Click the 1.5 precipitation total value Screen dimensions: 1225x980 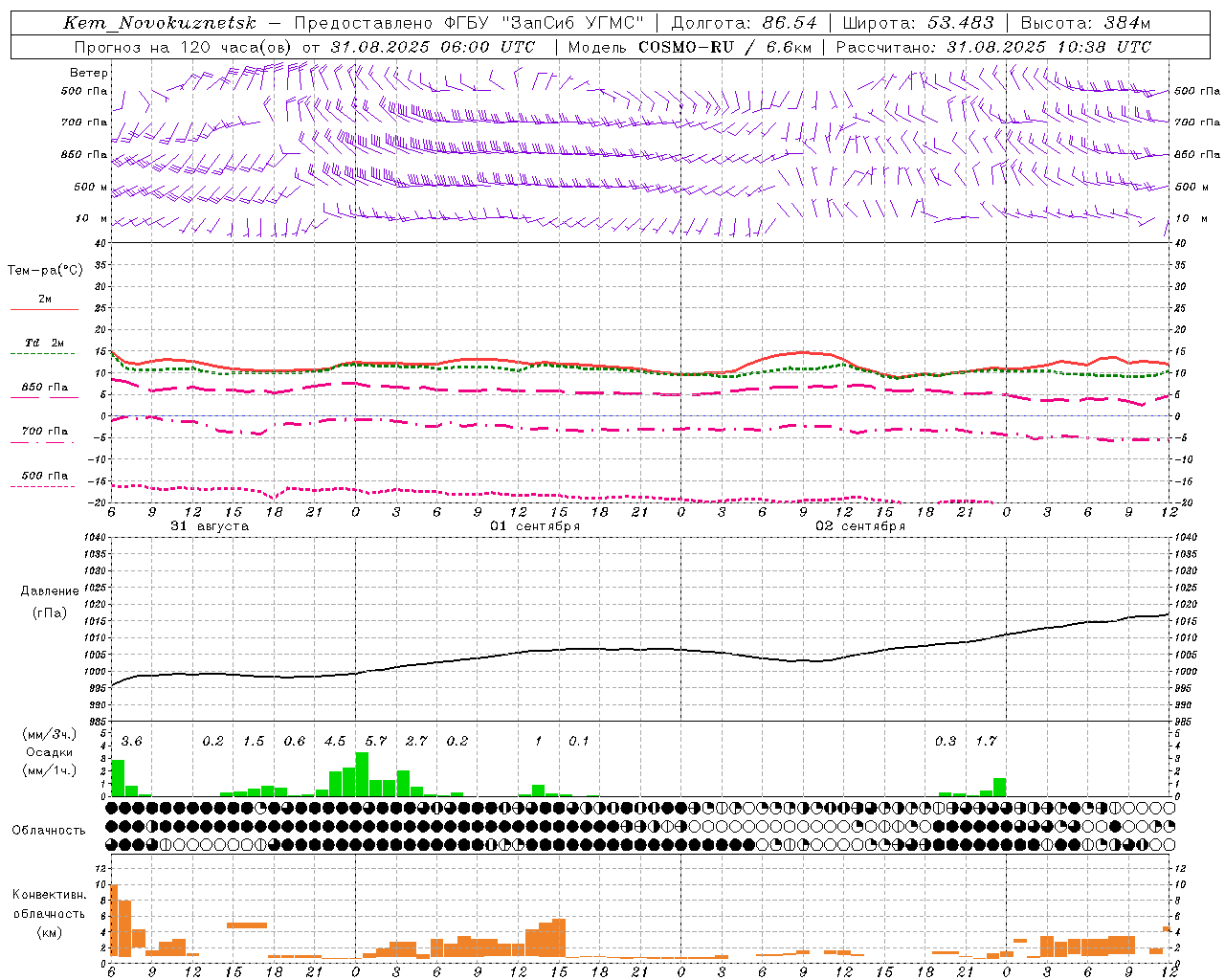[x=254, y=742]
